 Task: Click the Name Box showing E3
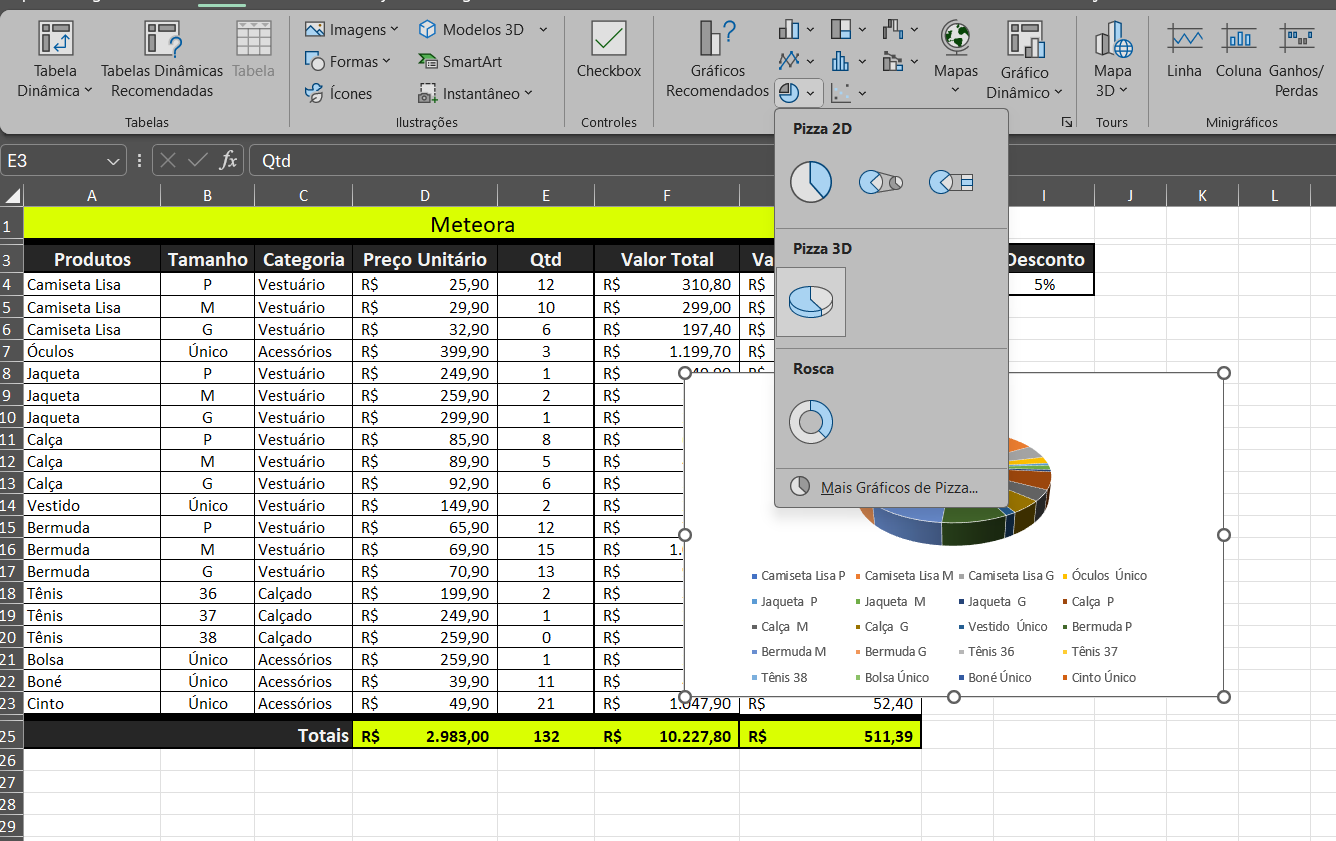coord(53,160)
